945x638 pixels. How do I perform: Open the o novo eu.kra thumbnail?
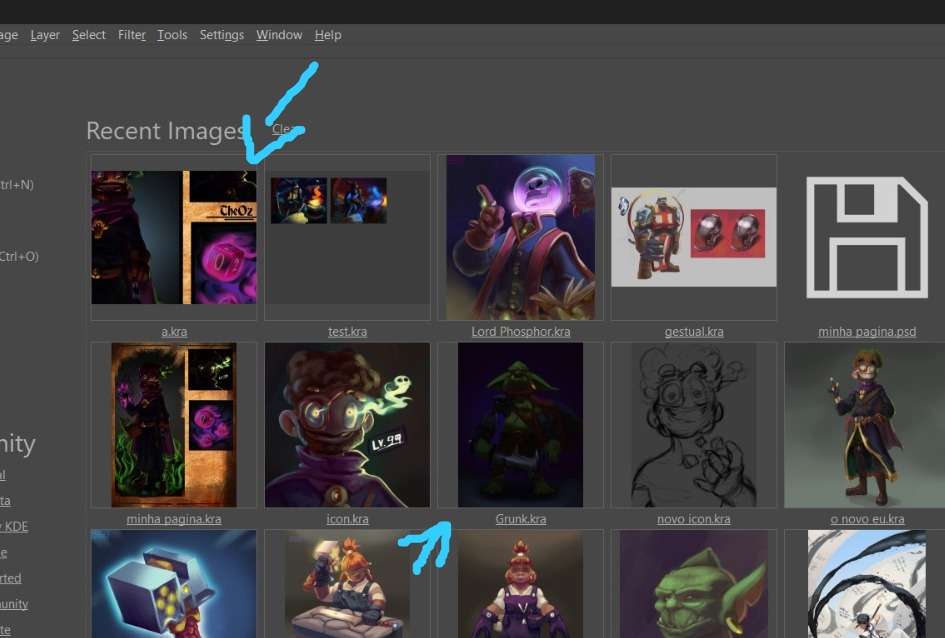pyautogui.click(x=867, y=425)
